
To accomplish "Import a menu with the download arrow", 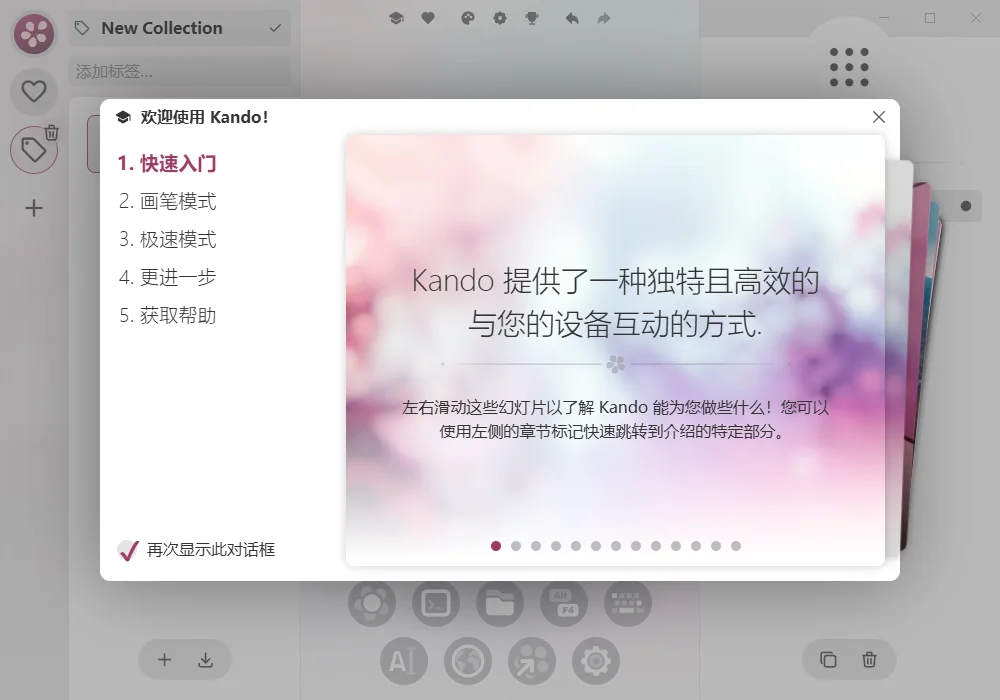I will coord(205,659).
